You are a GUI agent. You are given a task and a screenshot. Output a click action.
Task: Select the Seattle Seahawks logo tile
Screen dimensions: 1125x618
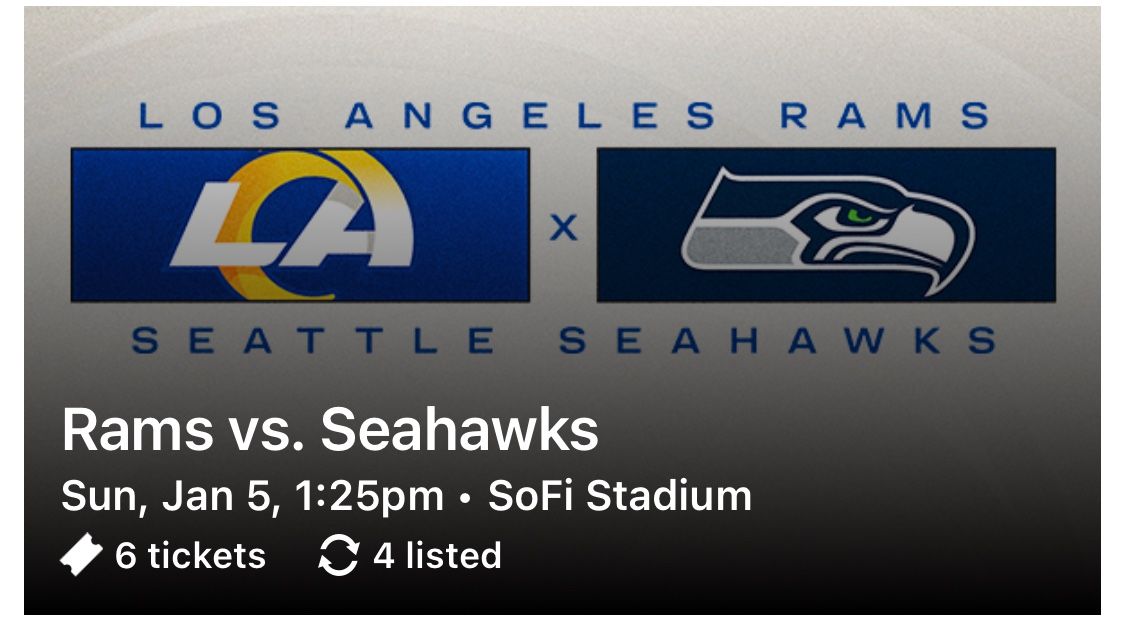(x=826, y=225)
